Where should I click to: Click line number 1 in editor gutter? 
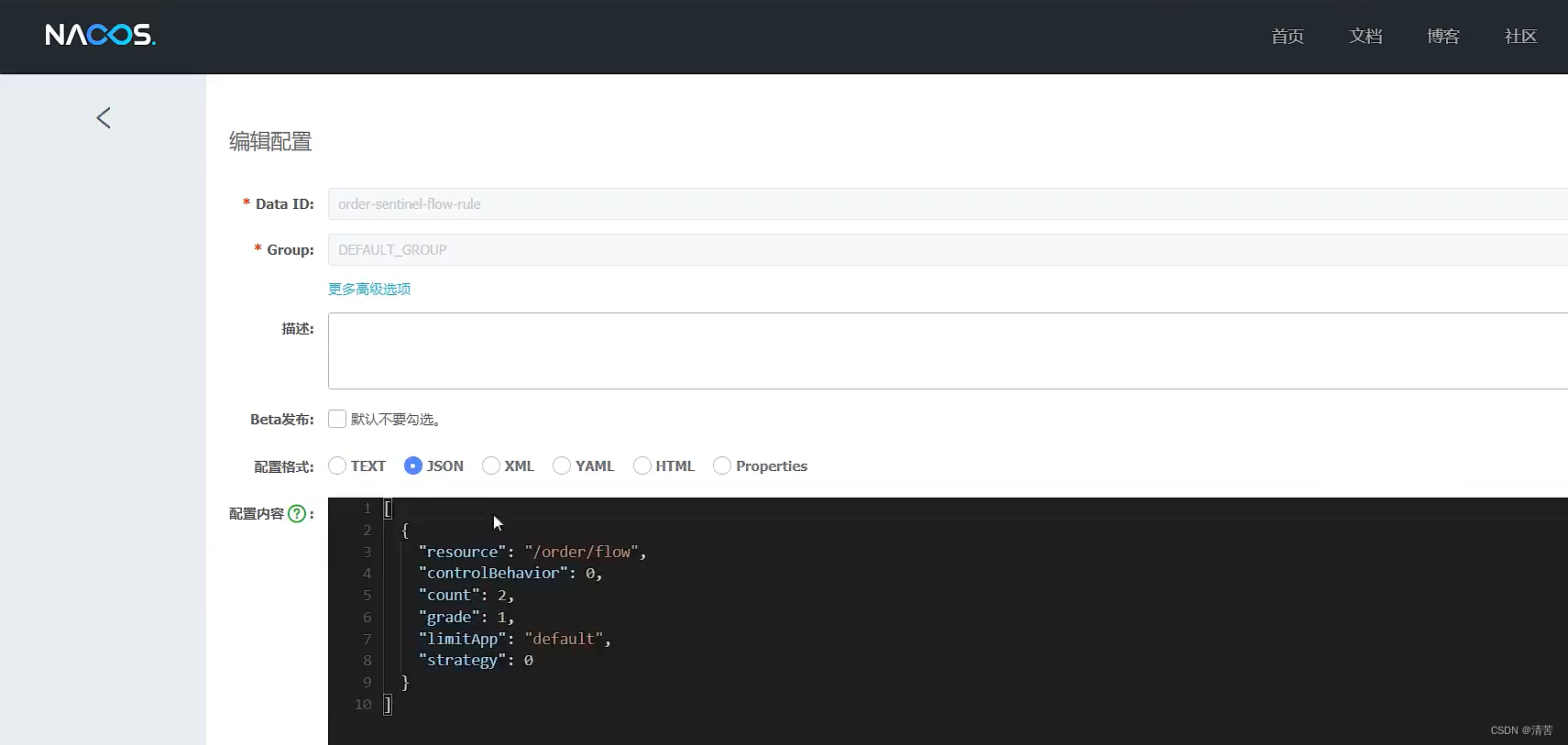coord(367,509)
